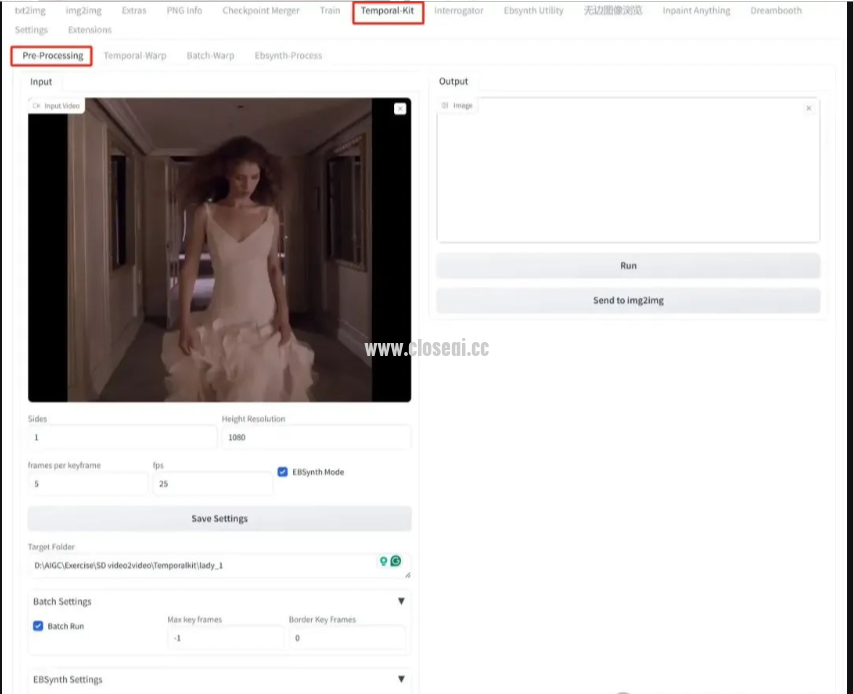
Task: Click the Height Resolution field
Action: click(x=316, y=437)
